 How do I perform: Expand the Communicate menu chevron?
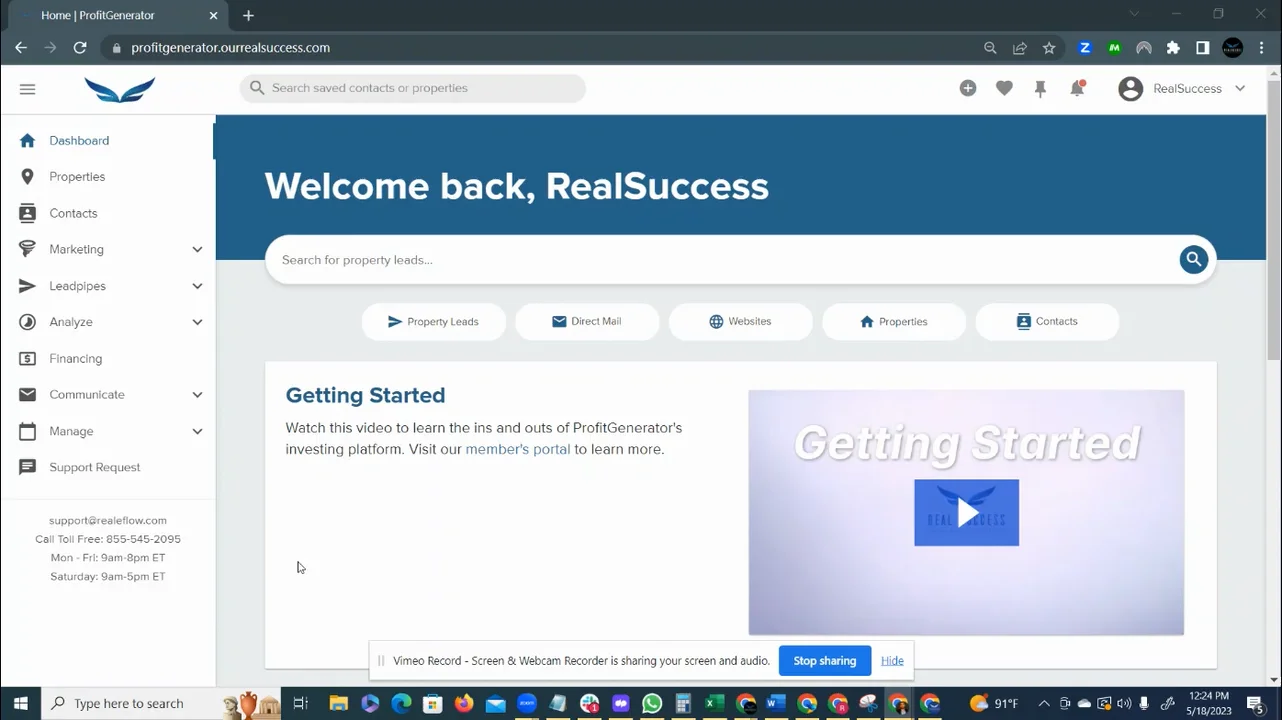[197, 395]
